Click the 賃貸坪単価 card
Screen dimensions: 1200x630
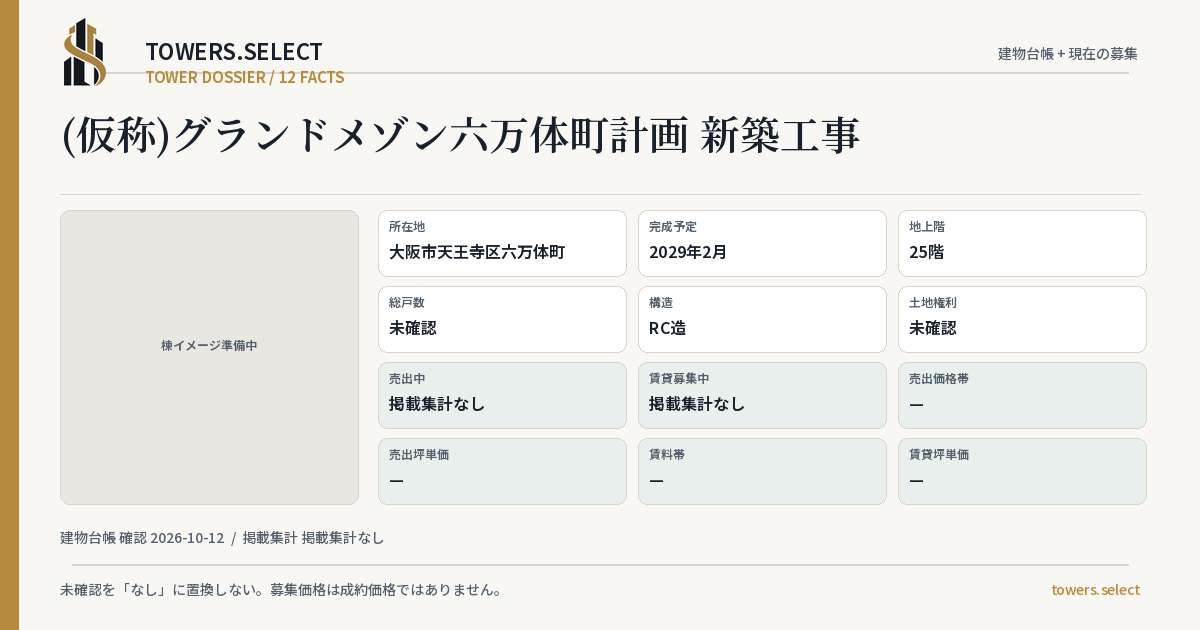pos(1022,471)
